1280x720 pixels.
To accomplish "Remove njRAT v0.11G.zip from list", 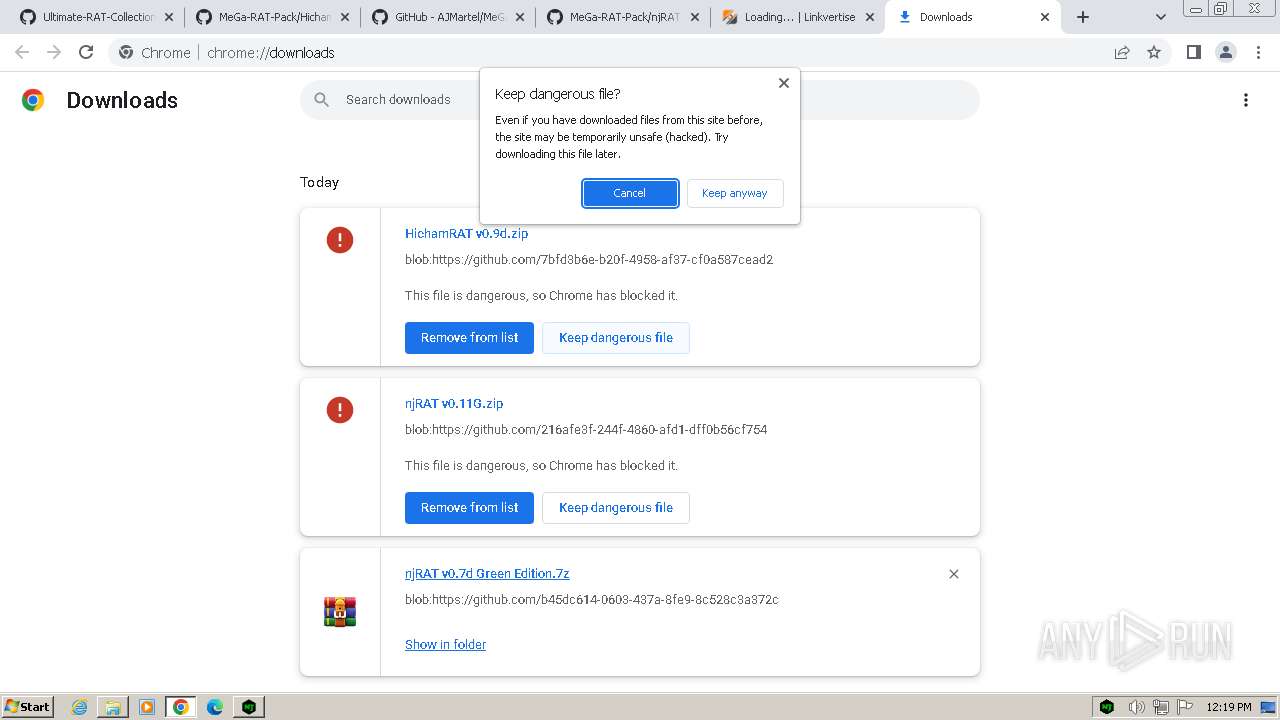I will pos(469,508).
